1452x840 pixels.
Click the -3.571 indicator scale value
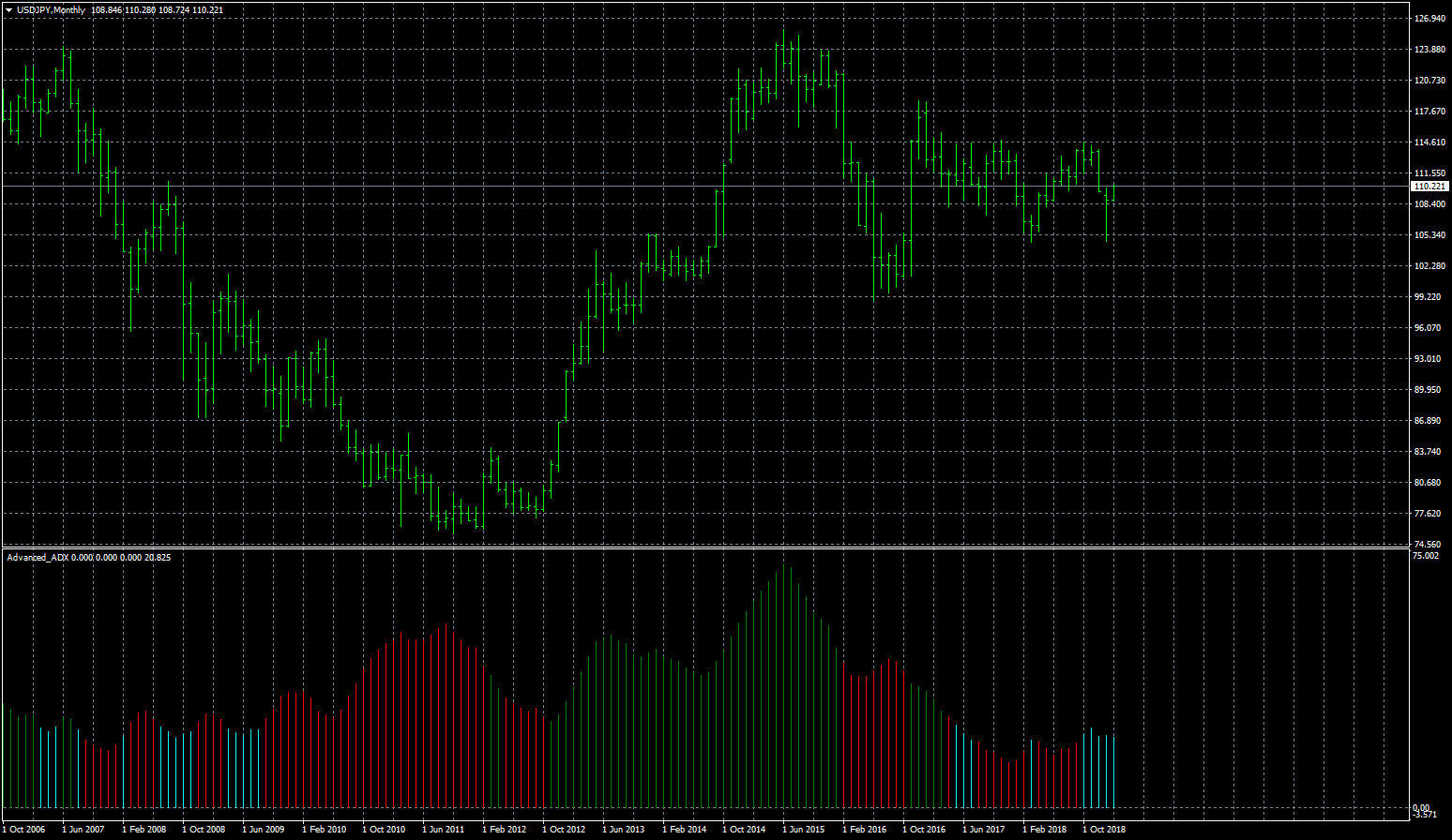[1426, 814]
